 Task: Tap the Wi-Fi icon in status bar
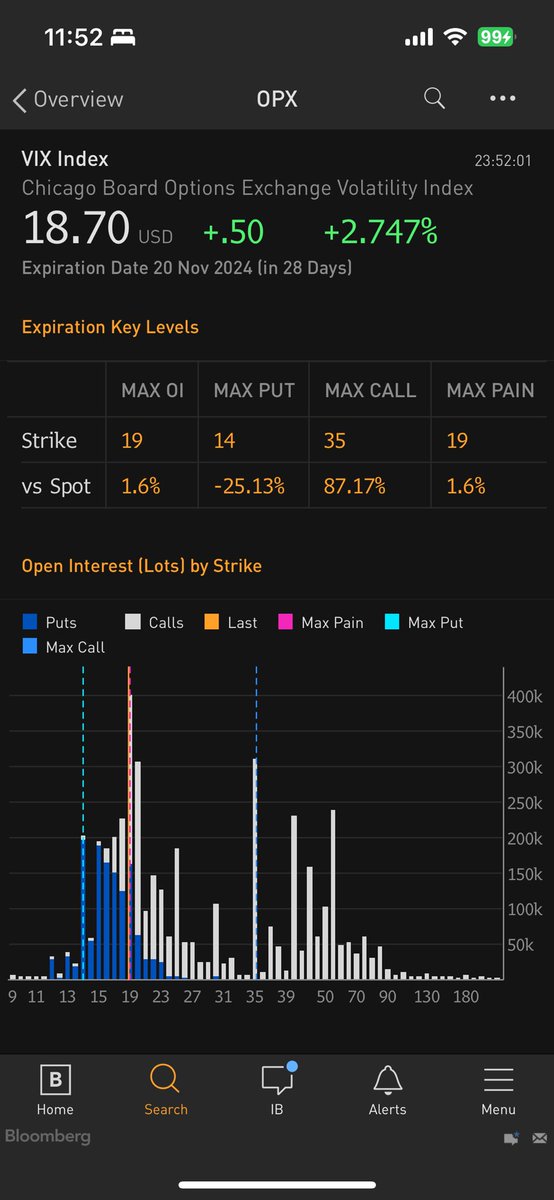click(x=456, y=37)
